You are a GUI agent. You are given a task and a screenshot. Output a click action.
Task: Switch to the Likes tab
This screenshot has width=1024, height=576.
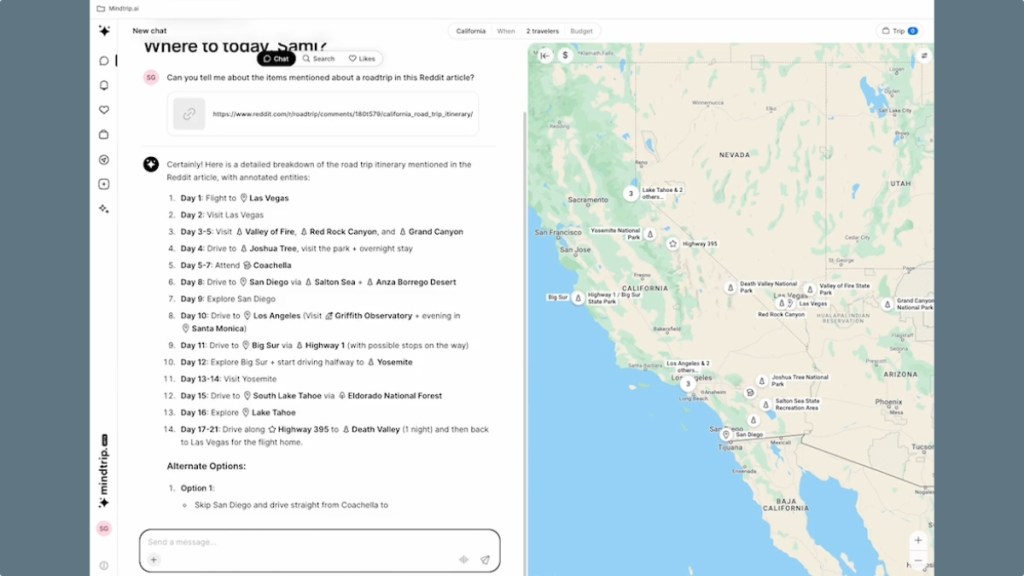[362, 59]
